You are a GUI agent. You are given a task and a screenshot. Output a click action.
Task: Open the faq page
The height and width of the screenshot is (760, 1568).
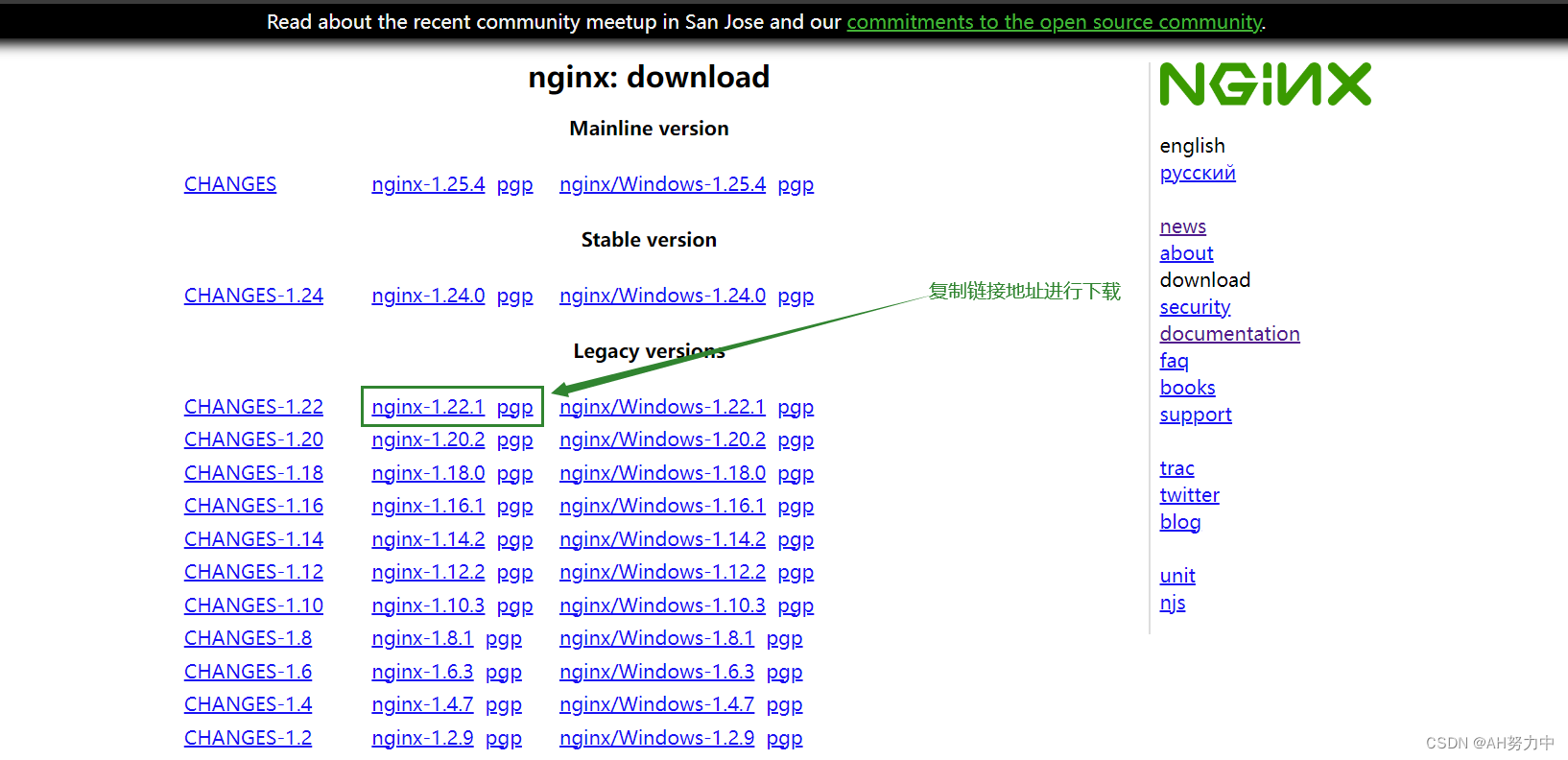point(1174,361)
